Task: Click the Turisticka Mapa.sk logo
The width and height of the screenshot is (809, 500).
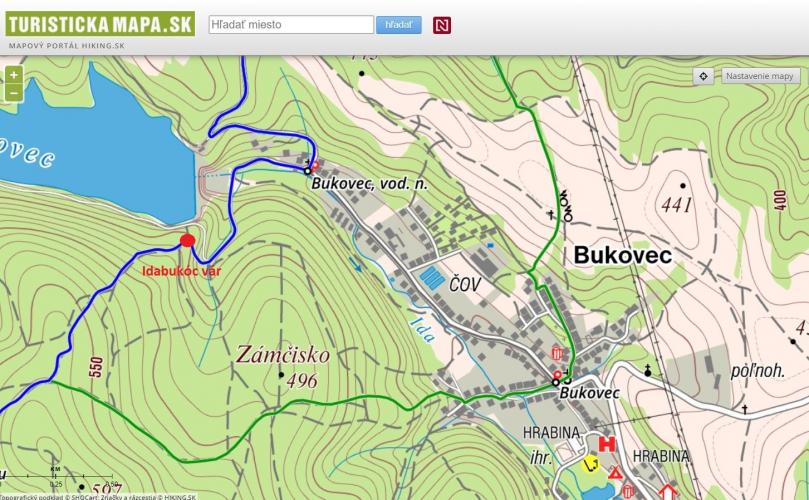Action: click(98, 20)
